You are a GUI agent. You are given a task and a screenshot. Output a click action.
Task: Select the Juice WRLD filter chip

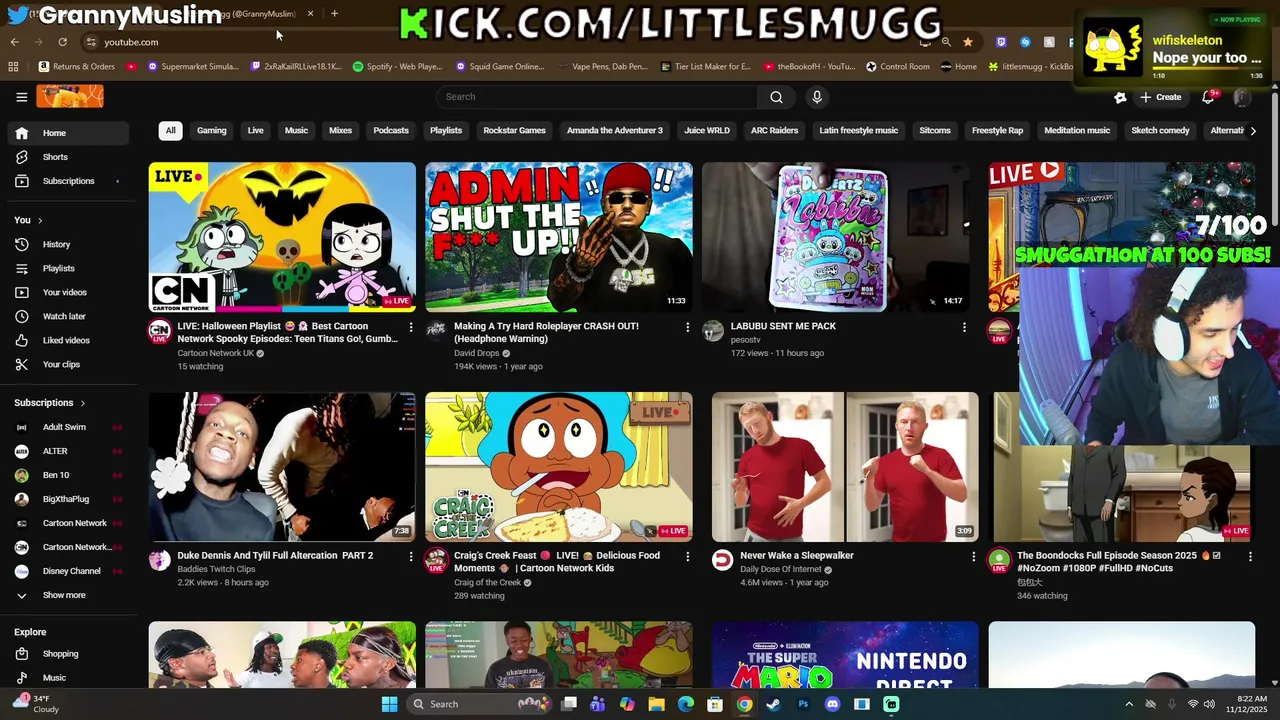pos(707,131)
